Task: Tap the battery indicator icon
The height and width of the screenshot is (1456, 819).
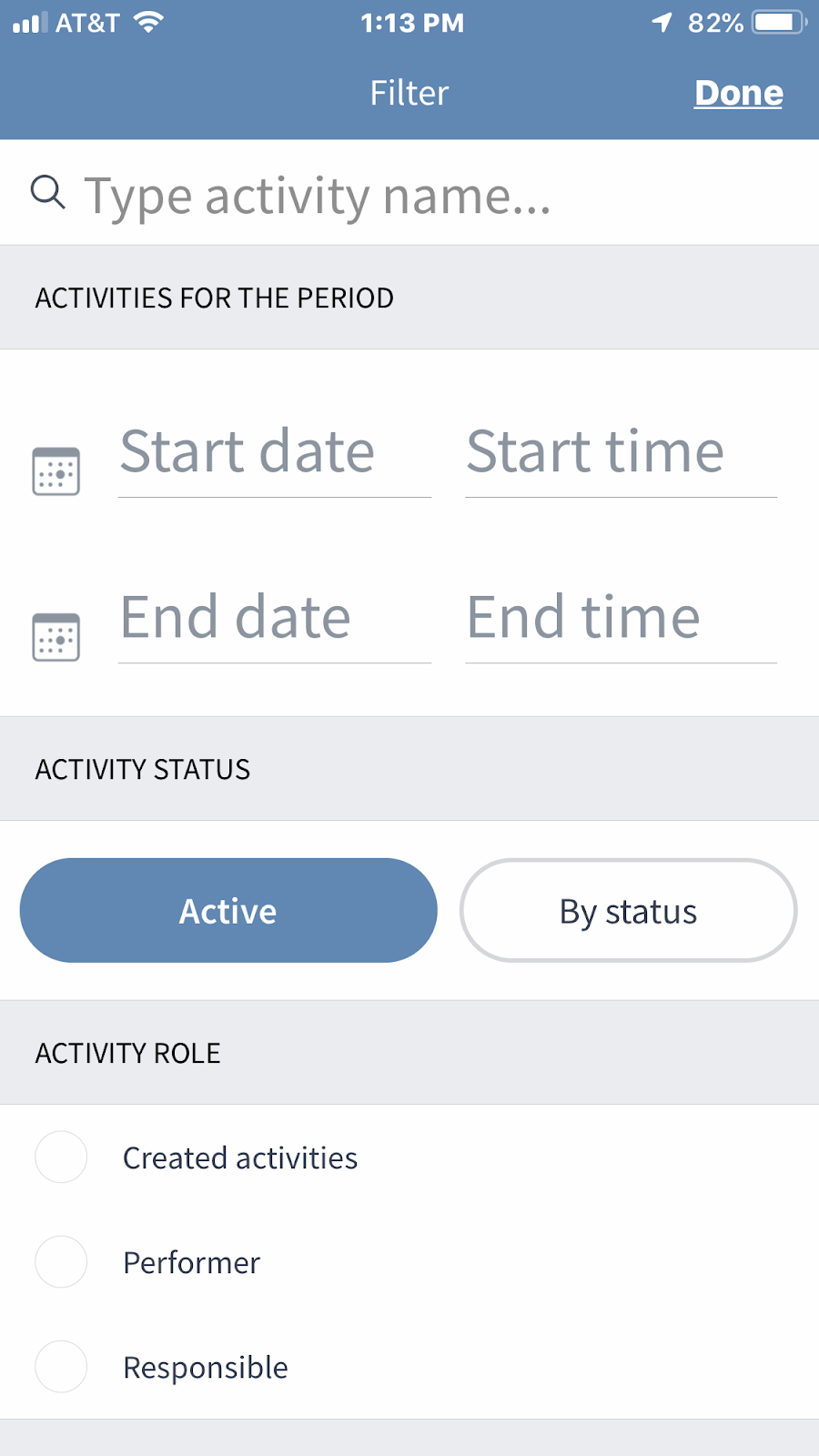Action: (778, 22)
